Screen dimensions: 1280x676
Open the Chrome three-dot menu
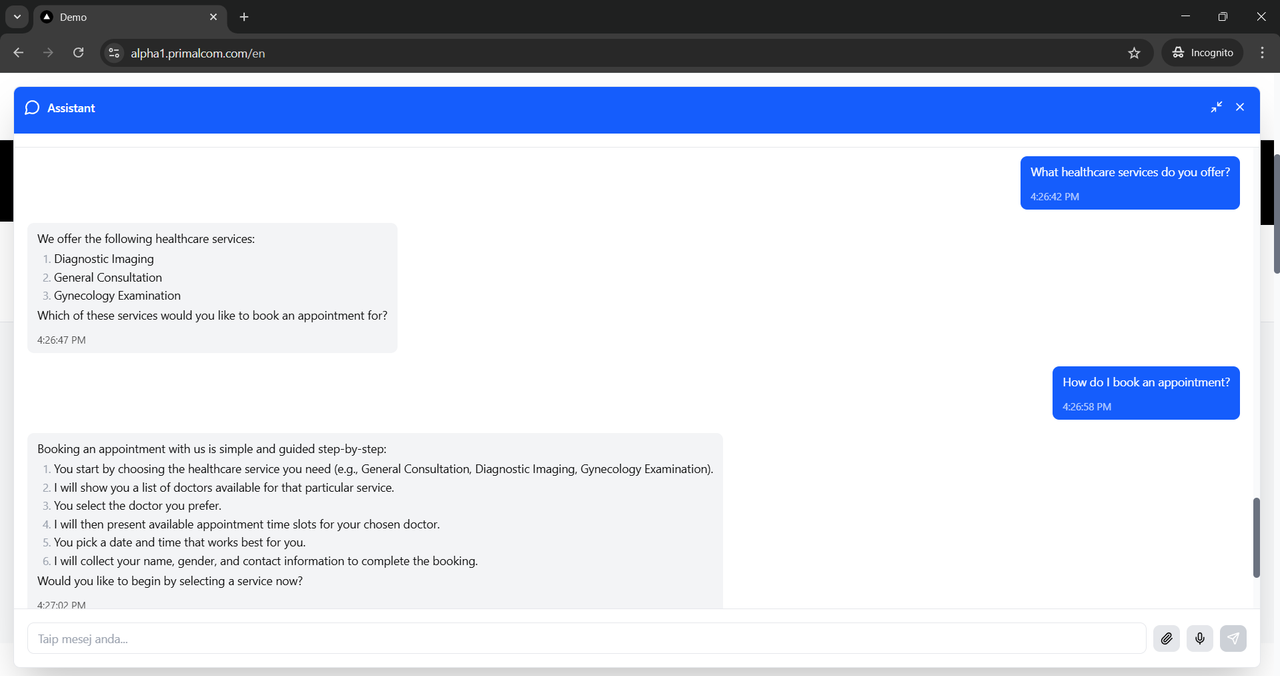coord(1261,53)
